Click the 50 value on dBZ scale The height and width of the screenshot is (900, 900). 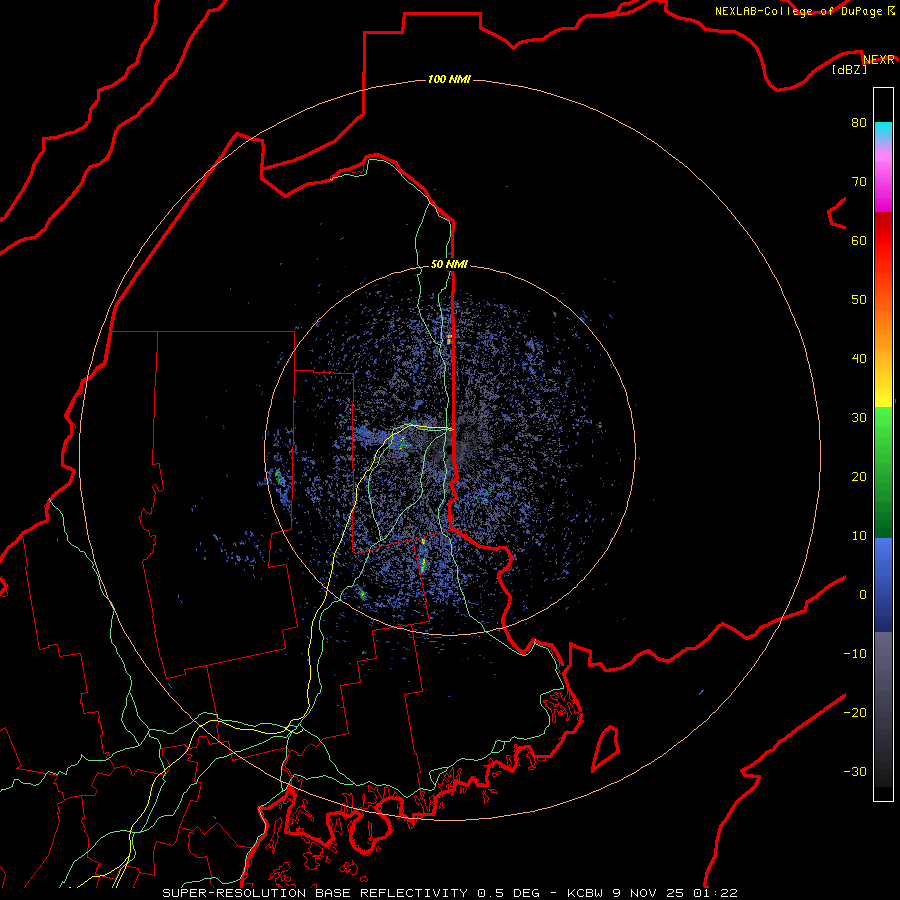859,300
